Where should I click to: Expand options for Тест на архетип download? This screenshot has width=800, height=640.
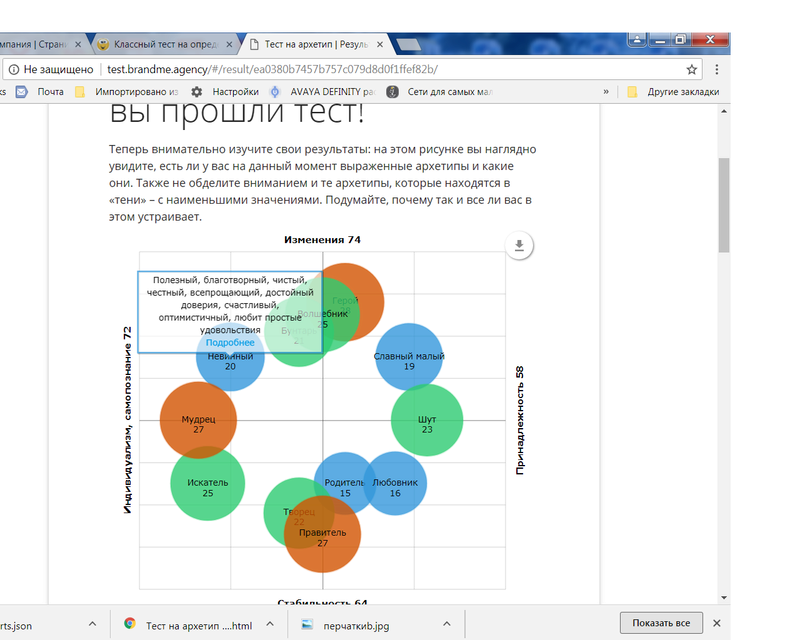(x=270, y=624)
